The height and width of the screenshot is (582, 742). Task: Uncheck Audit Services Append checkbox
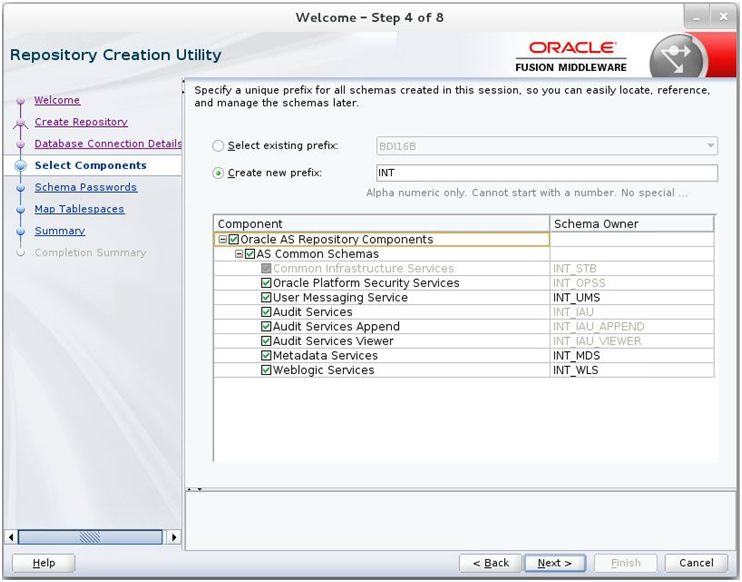(x=266, y=326)
